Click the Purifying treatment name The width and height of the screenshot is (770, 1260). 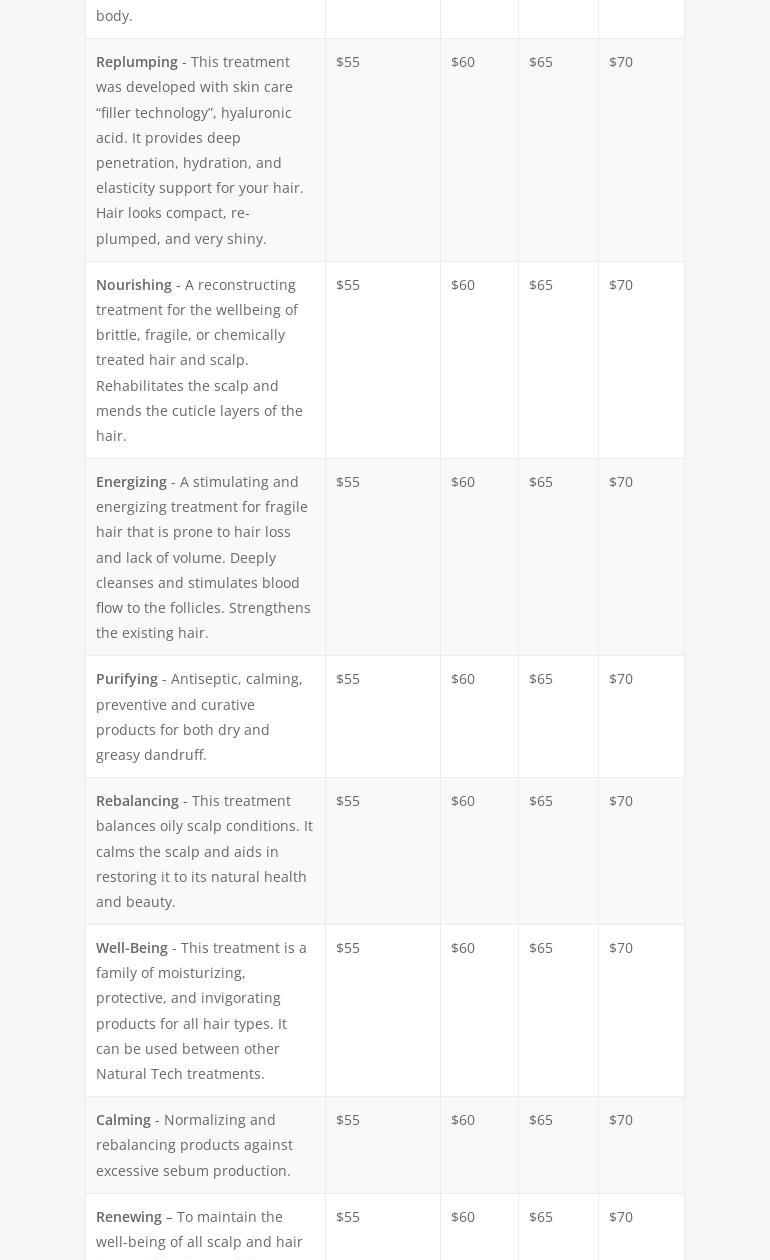pyautogui.click(x=127, y=679)
